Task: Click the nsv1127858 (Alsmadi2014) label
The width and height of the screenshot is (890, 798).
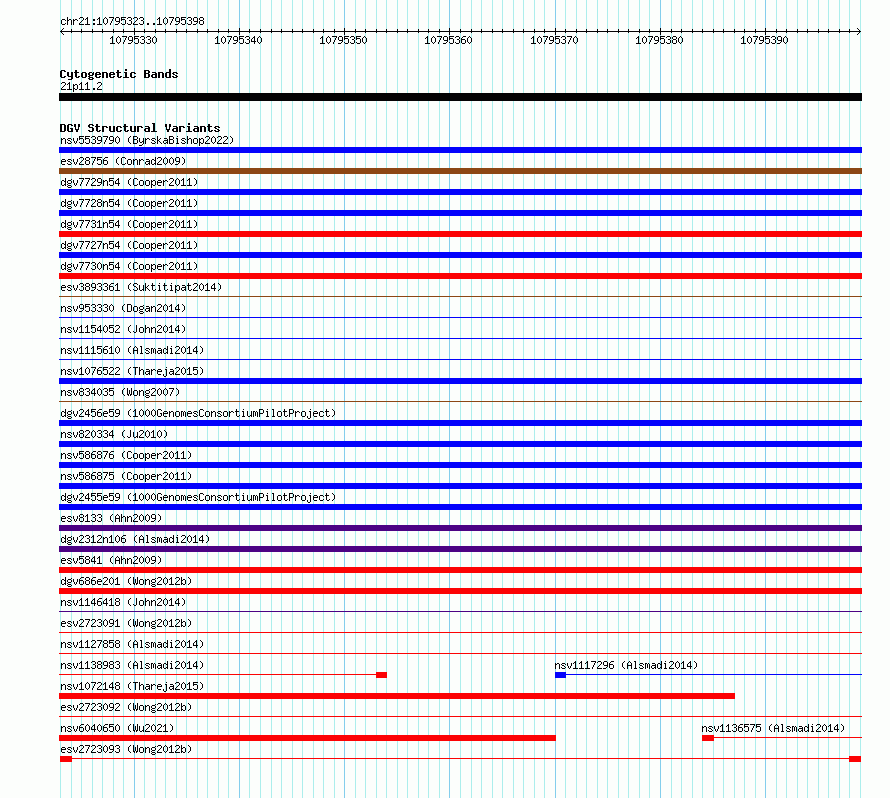Action: [x=132, y=644]
